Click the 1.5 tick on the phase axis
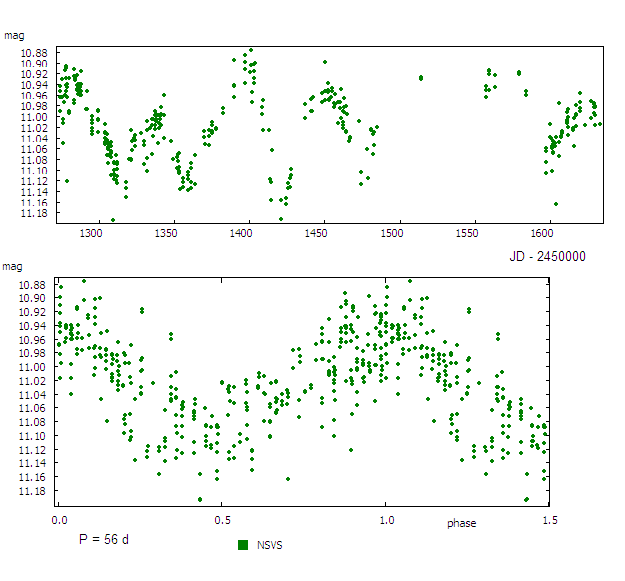The image size is (625, 581). [x=549, y=521]
